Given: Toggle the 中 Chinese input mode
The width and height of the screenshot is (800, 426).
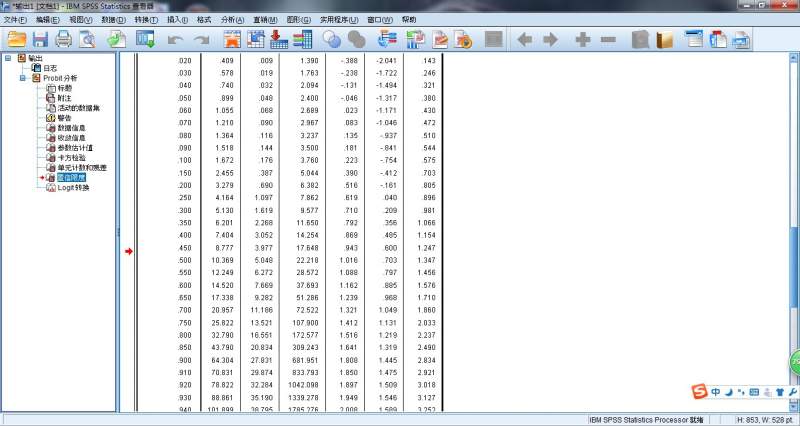Looking at the screenshot, I should (716, 392).
